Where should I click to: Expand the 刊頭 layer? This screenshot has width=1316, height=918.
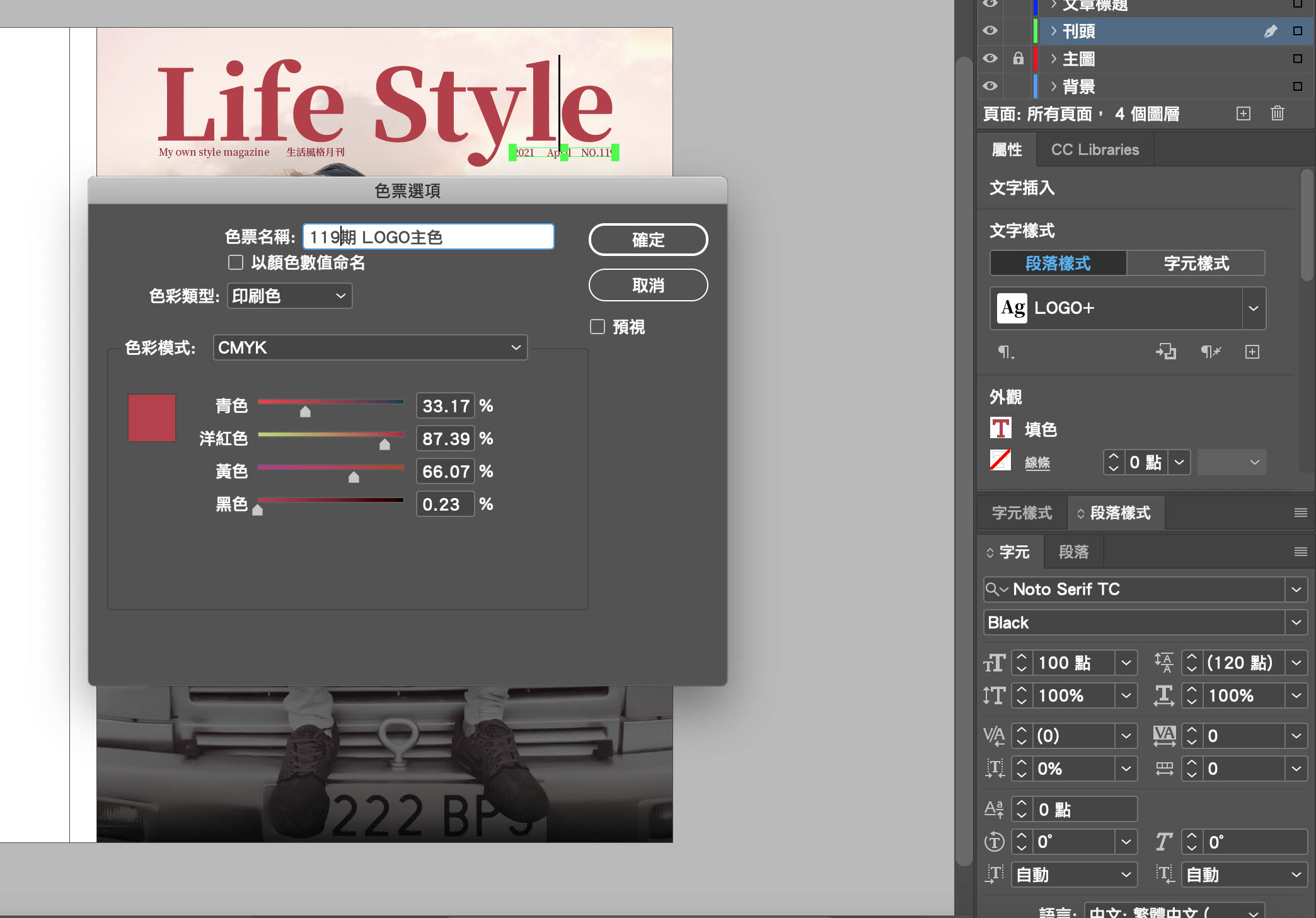(x=1053, y=31)
